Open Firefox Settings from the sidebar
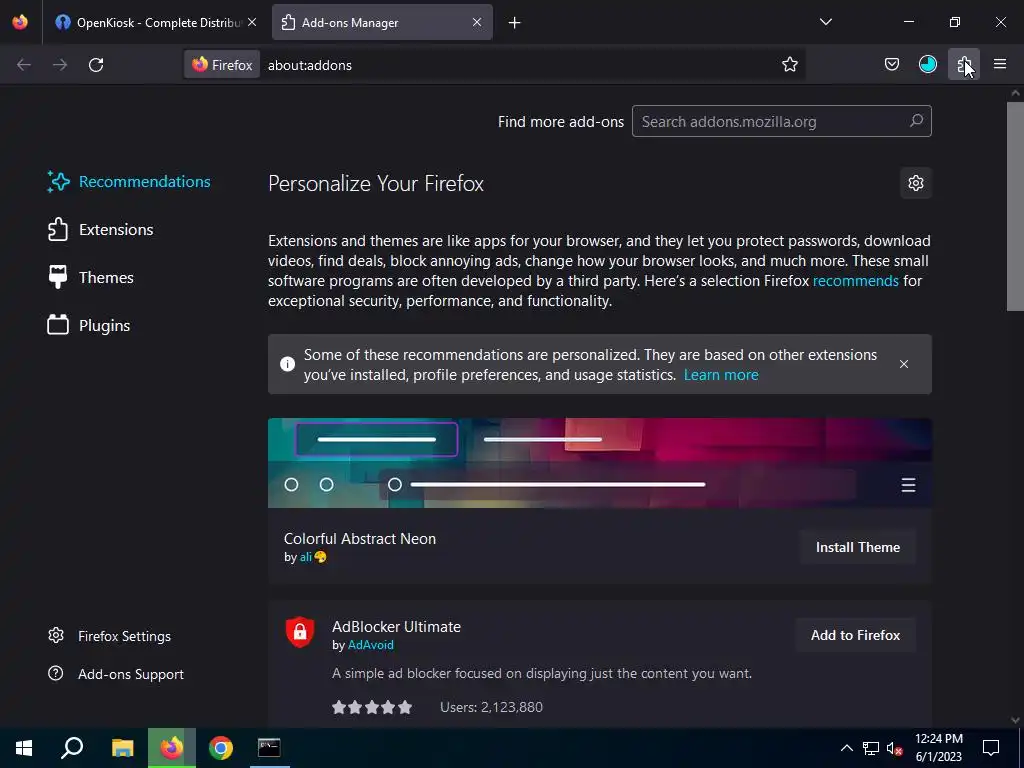Viewport: 1024px width, 768px height. (110, 636)
